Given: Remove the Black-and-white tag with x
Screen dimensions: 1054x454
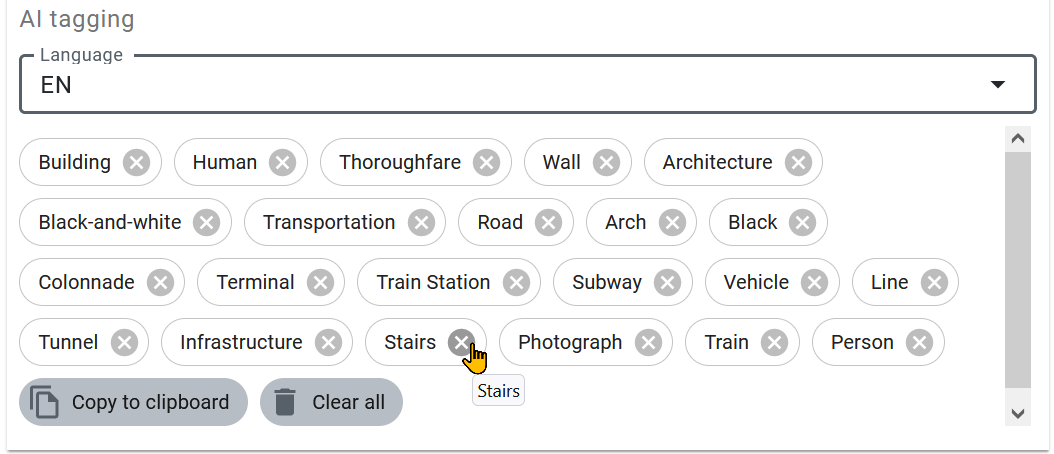Looking at the screenshot, I should pos(206,223).
